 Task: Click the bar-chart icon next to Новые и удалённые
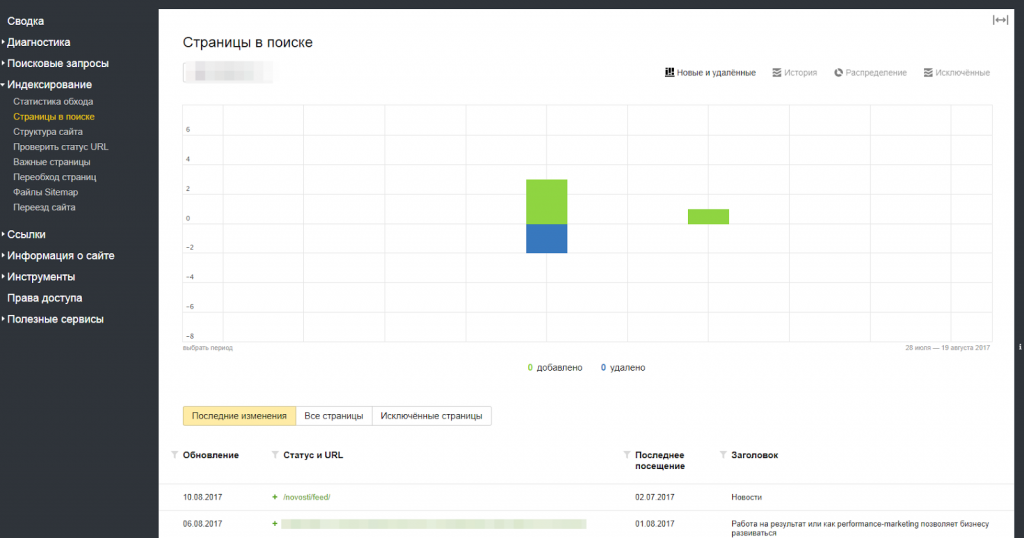coord(669,72)
